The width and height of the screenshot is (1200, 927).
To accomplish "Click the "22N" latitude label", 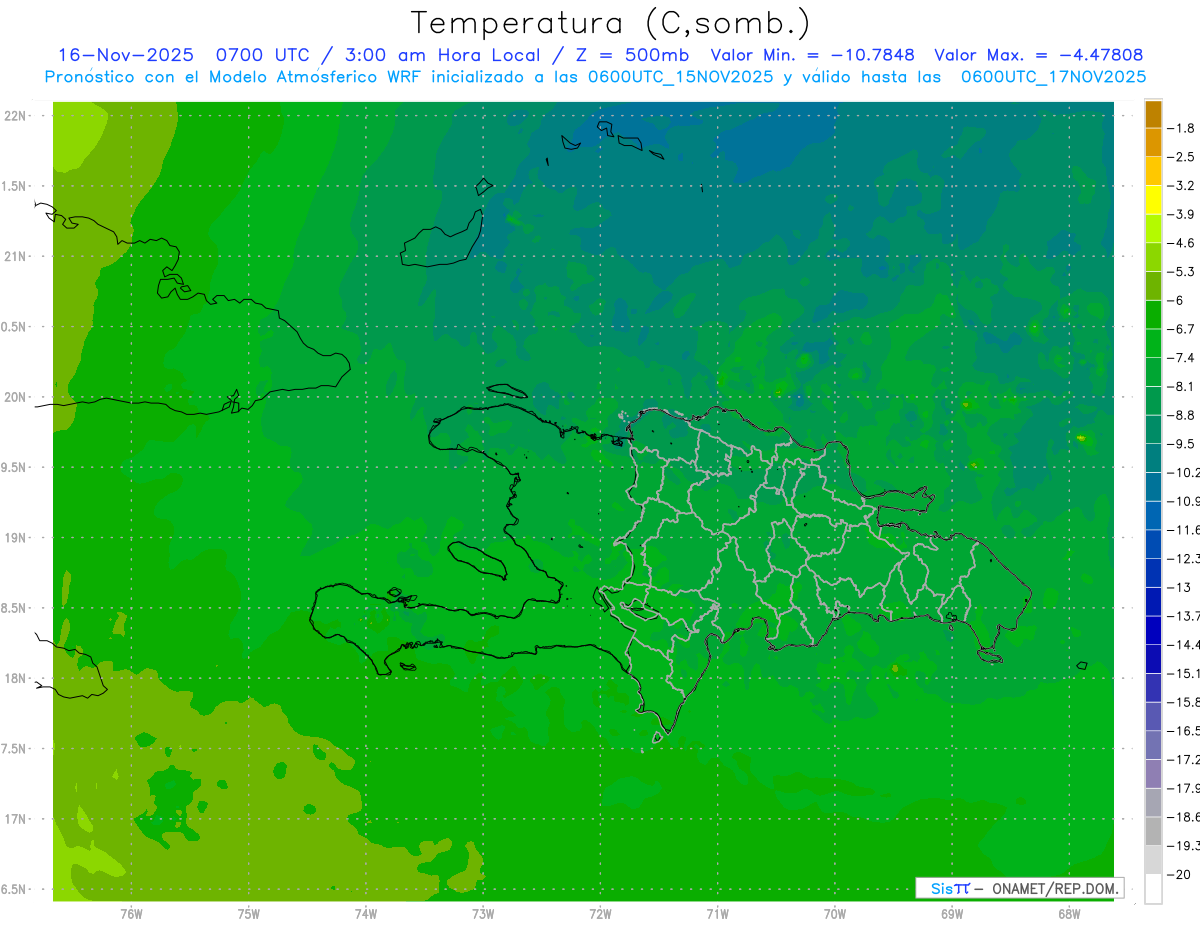I will (x=17, y=116).
